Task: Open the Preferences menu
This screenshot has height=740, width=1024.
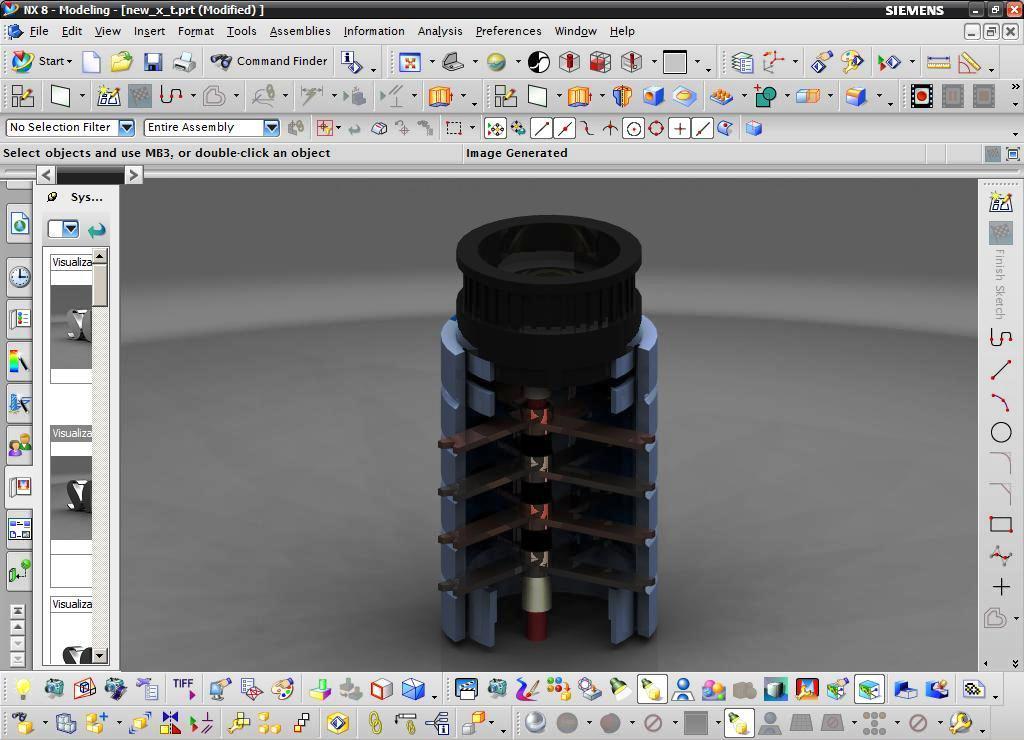Action: click(x=508, y=31)
